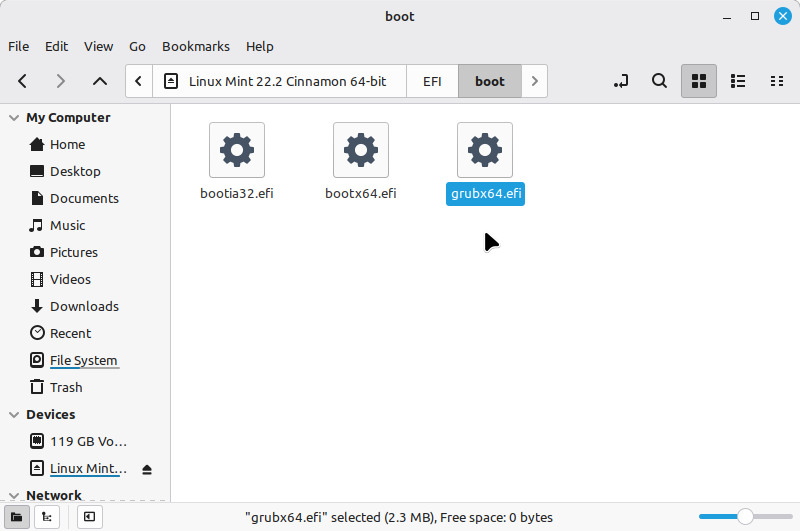Show tree view in sidebar

tap(46, 517)
